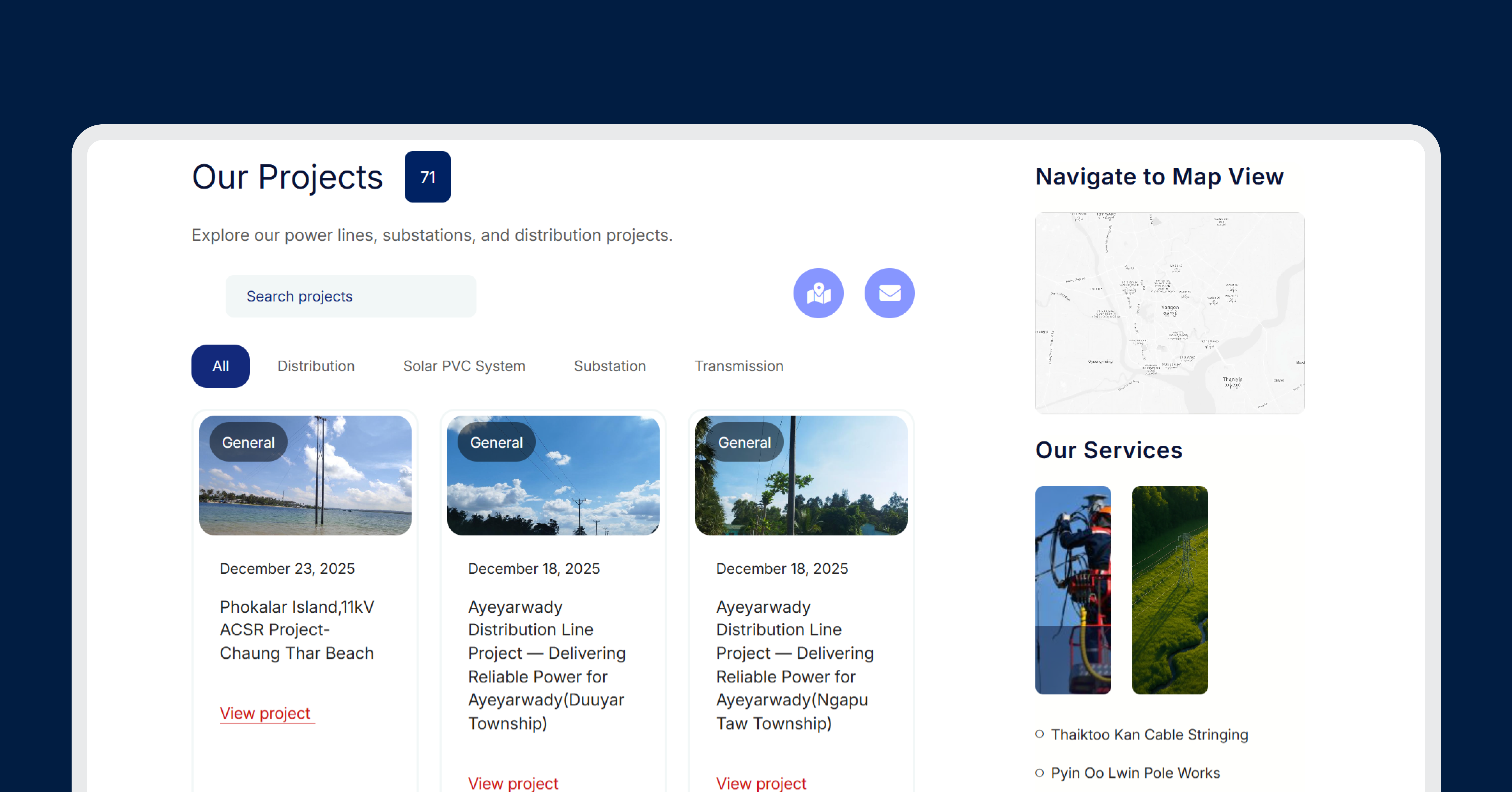
Task: Switch to the Distribution tab
Action: tap(316, 366)
